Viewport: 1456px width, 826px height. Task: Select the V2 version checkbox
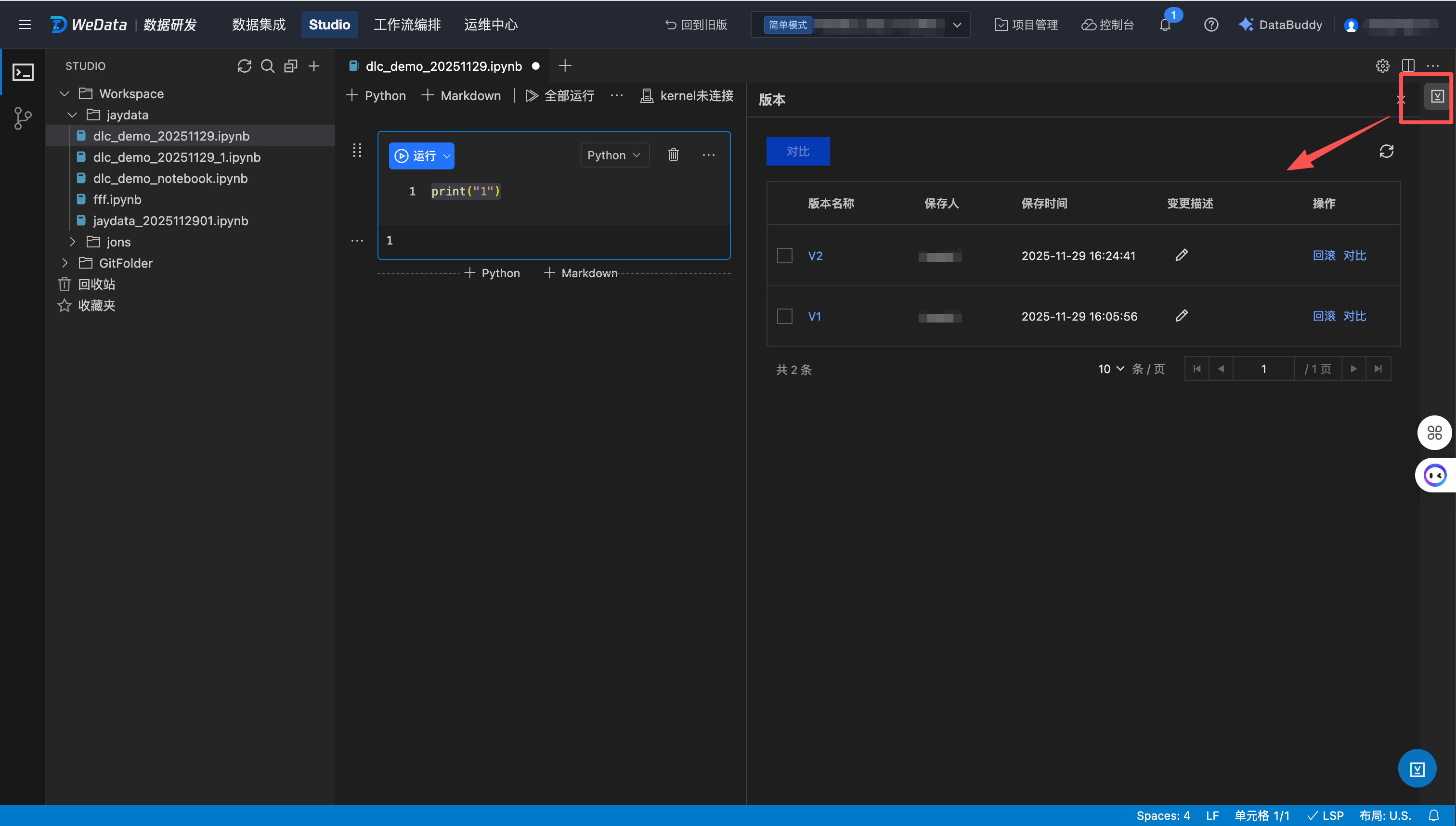[x=784, y=255]
